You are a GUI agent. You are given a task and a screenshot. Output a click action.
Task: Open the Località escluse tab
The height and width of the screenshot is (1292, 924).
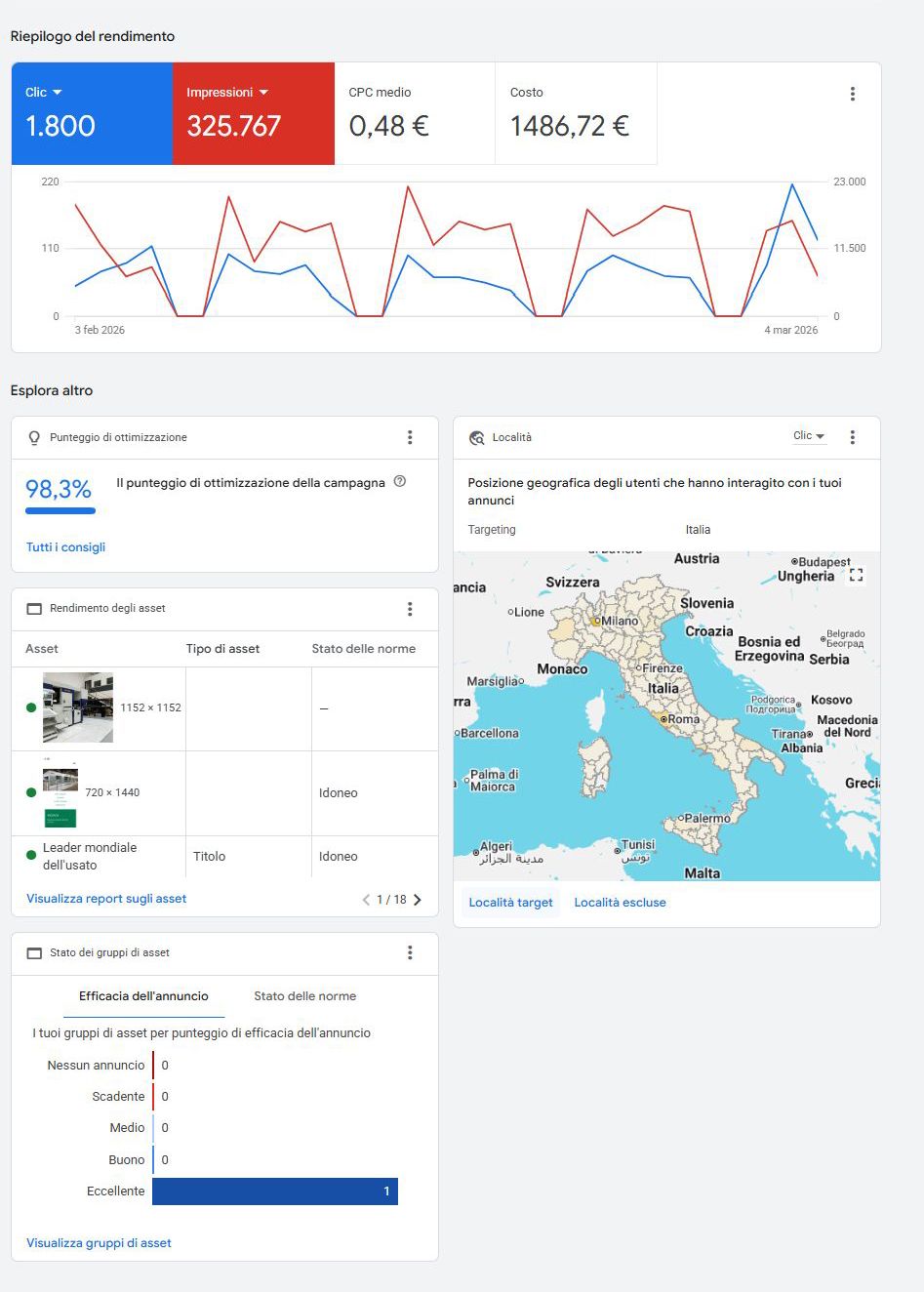[x=620, y=903]
